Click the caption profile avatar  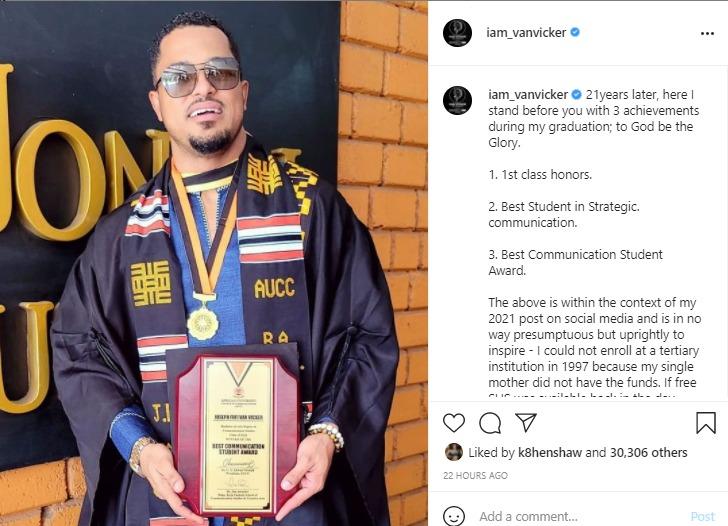click(457, 100)
